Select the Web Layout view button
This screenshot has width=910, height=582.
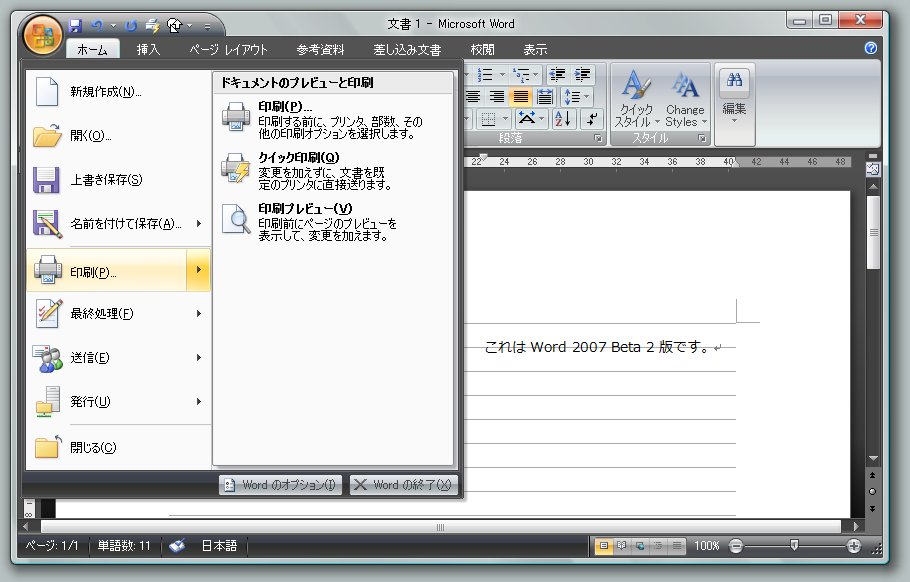point(640,546)
